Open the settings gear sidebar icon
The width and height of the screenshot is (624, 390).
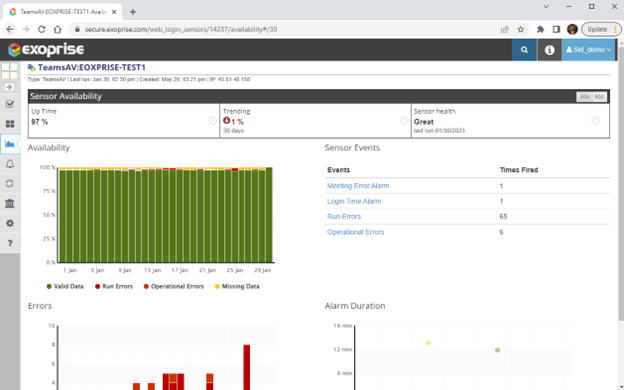coord(10,223)
